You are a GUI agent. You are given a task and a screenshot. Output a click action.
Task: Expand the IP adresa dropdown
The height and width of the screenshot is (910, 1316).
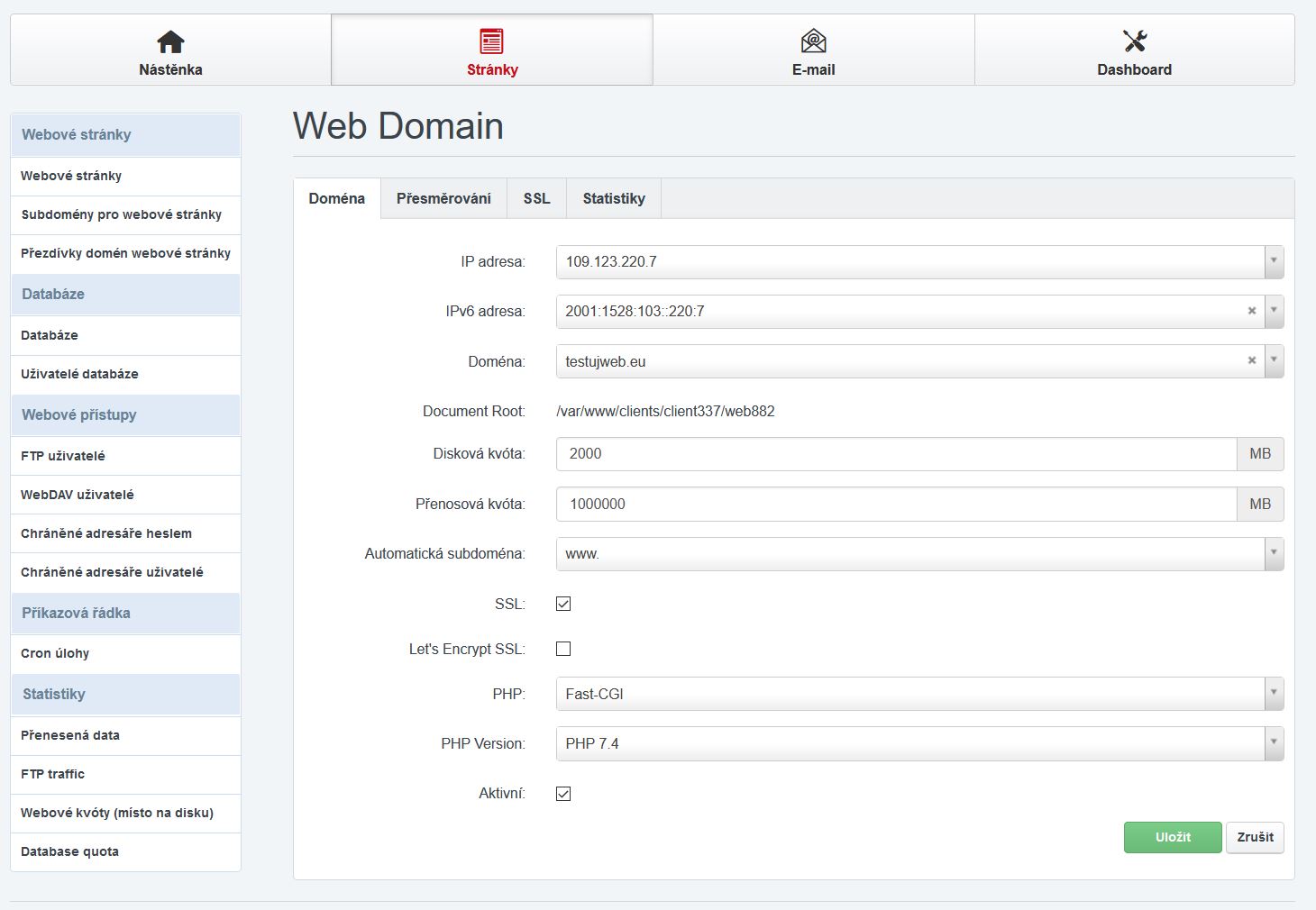(1273, 261)
